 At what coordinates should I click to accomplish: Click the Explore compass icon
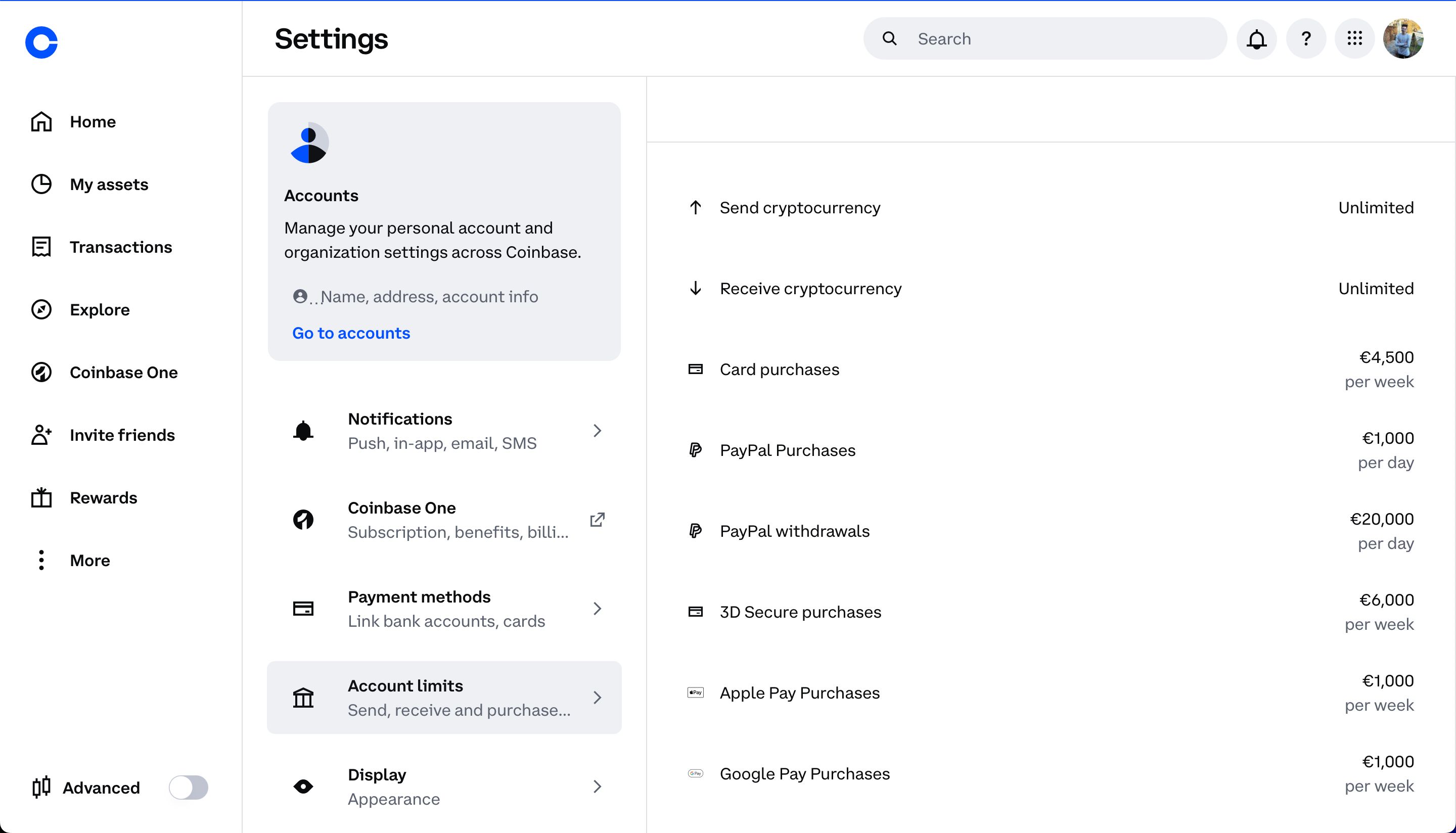pyautogui.click(x=41, y=309)
